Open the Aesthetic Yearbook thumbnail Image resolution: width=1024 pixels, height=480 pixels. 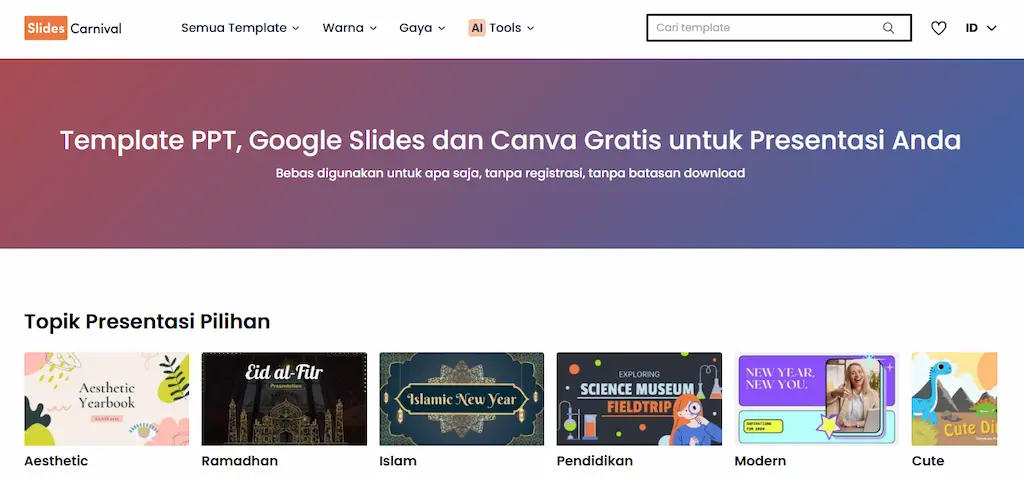(x=106, y=399)
